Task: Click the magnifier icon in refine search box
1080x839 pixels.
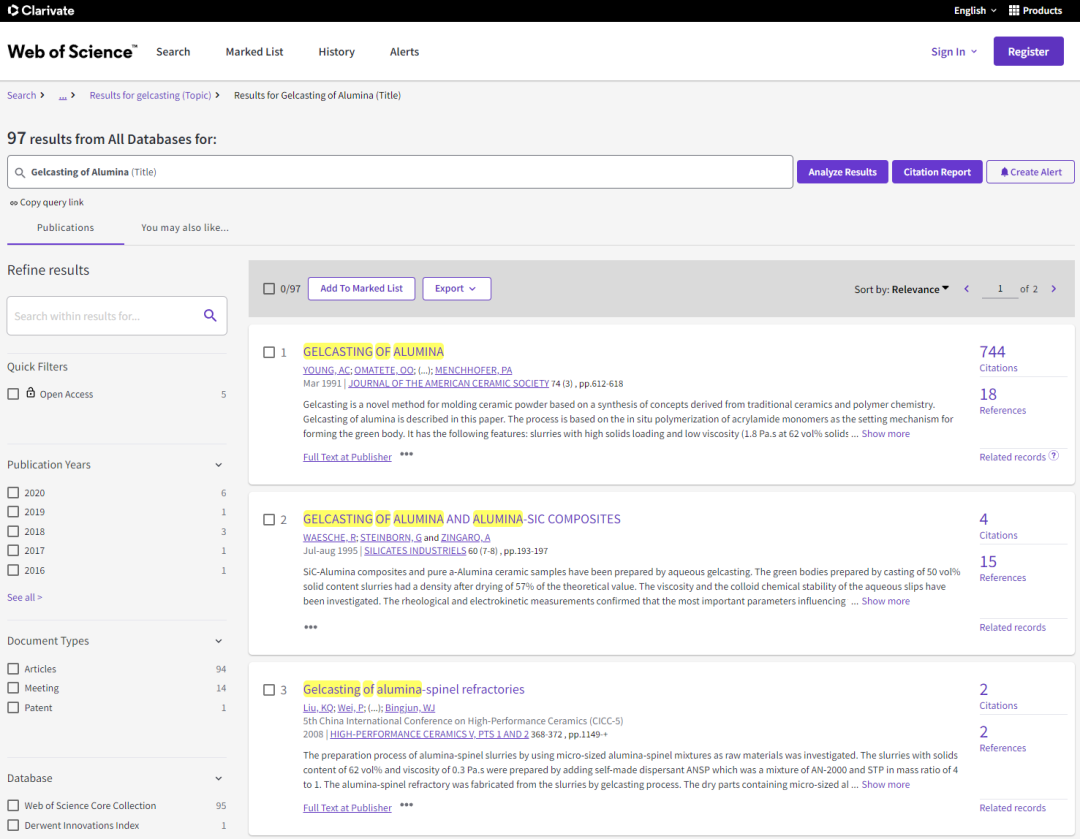Action: click(210, 315)
